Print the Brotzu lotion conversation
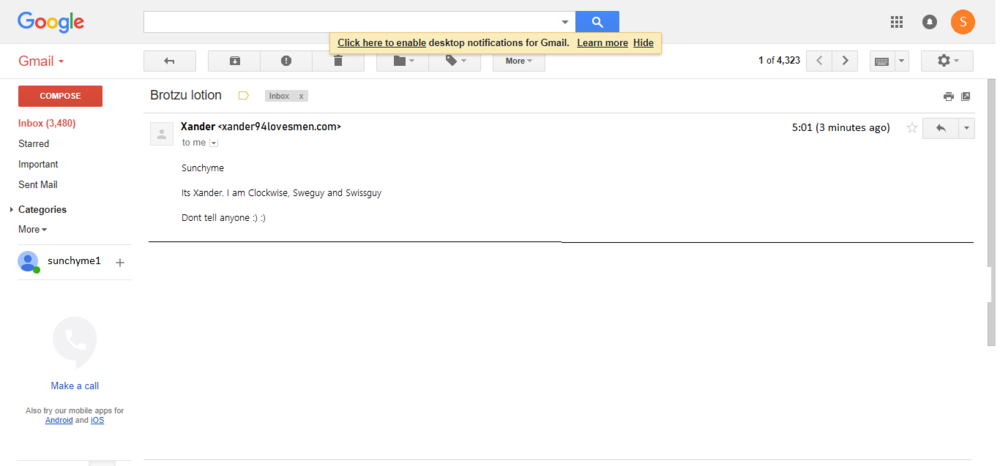1000x466 pixels. pyautogui.click(x=948, y=97)
